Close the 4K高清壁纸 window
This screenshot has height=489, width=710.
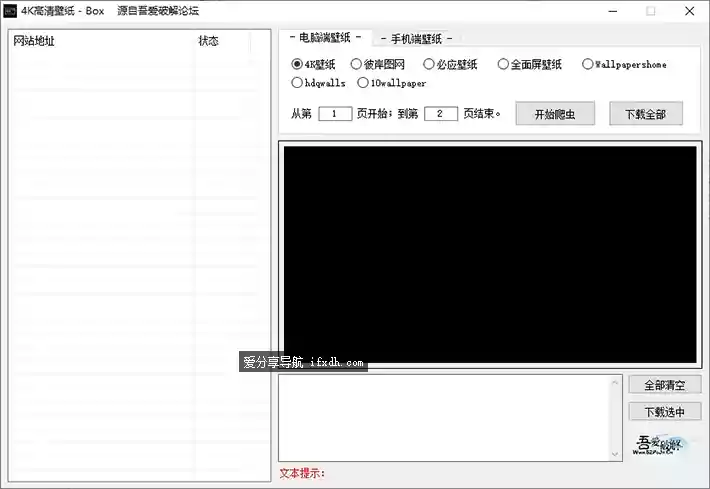[690, 11]
